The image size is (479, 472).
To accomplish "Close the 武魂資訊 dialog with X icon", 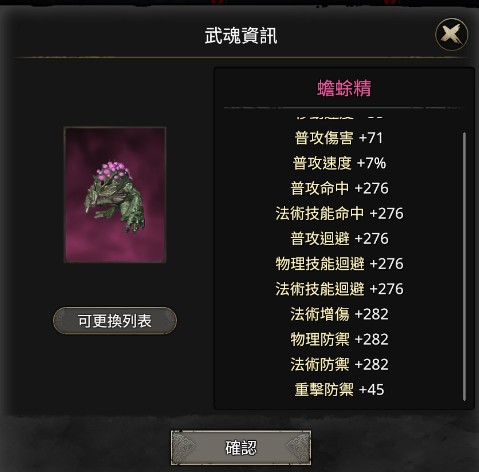I will pyautogui.click(x=451, y=34).
